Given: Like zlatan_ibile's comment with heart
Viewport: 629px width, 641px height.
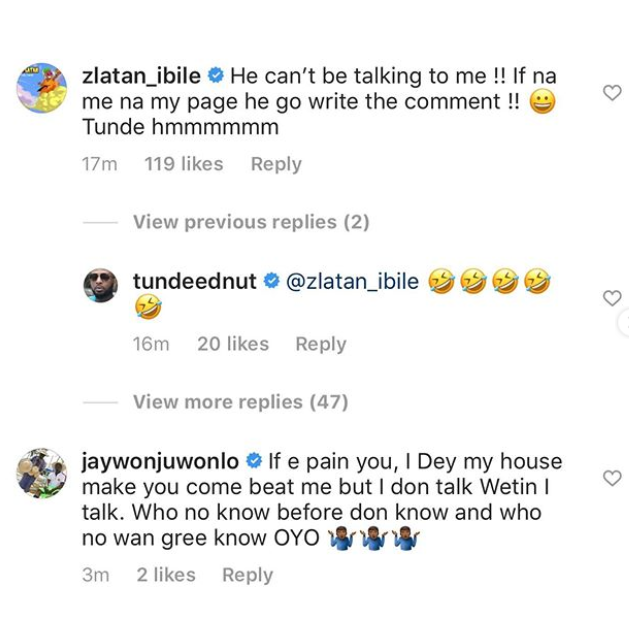Looking at the screenshot, I should [611, 93].
